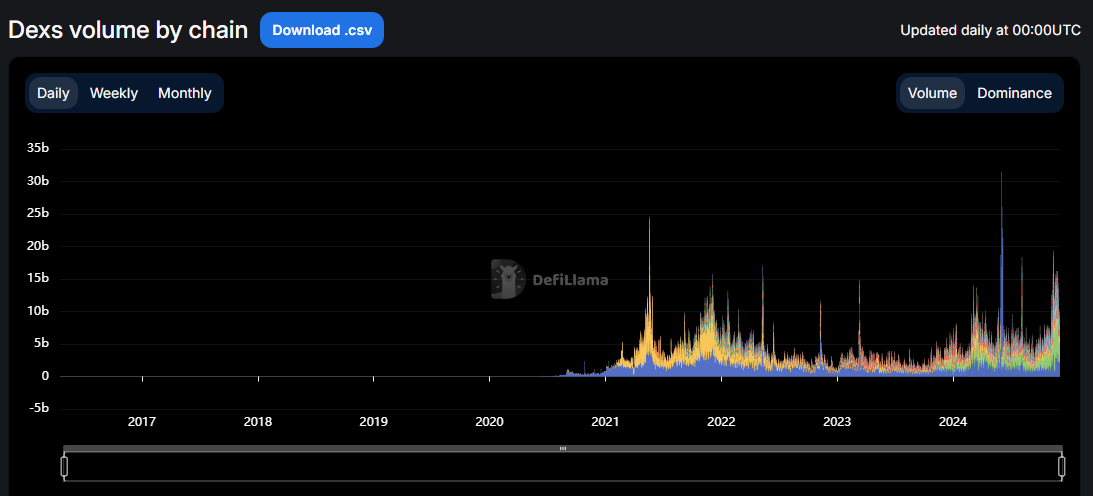Grab the left range slider handle
1093x496 pixels.
coord(64,466)
